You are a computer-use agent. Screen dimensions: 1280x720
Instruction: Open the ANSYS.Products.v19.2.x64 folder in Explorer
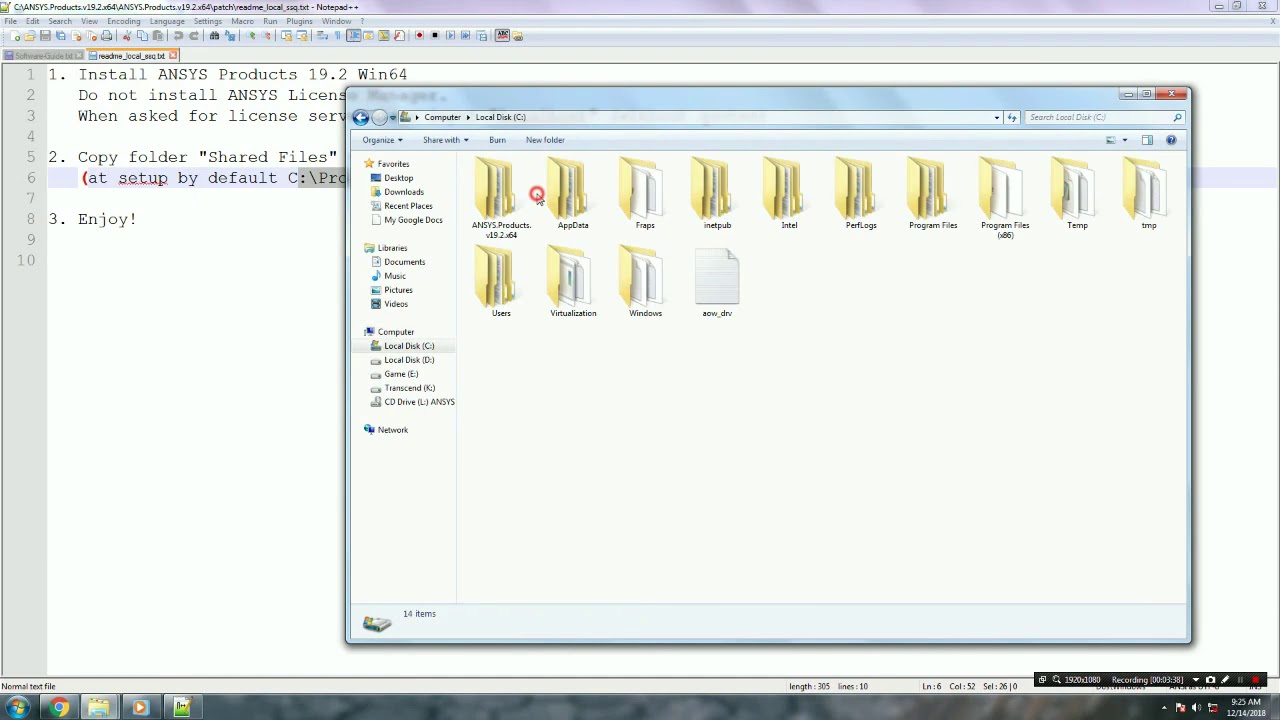click(501, 198)
